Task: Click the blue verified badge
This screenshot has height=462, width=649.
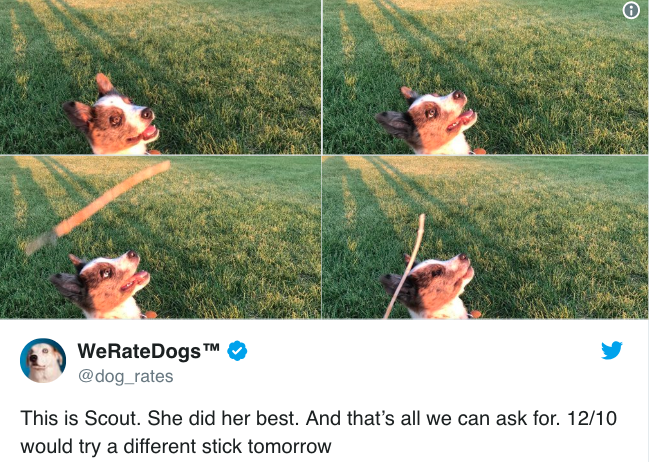Action: (237, 351)
